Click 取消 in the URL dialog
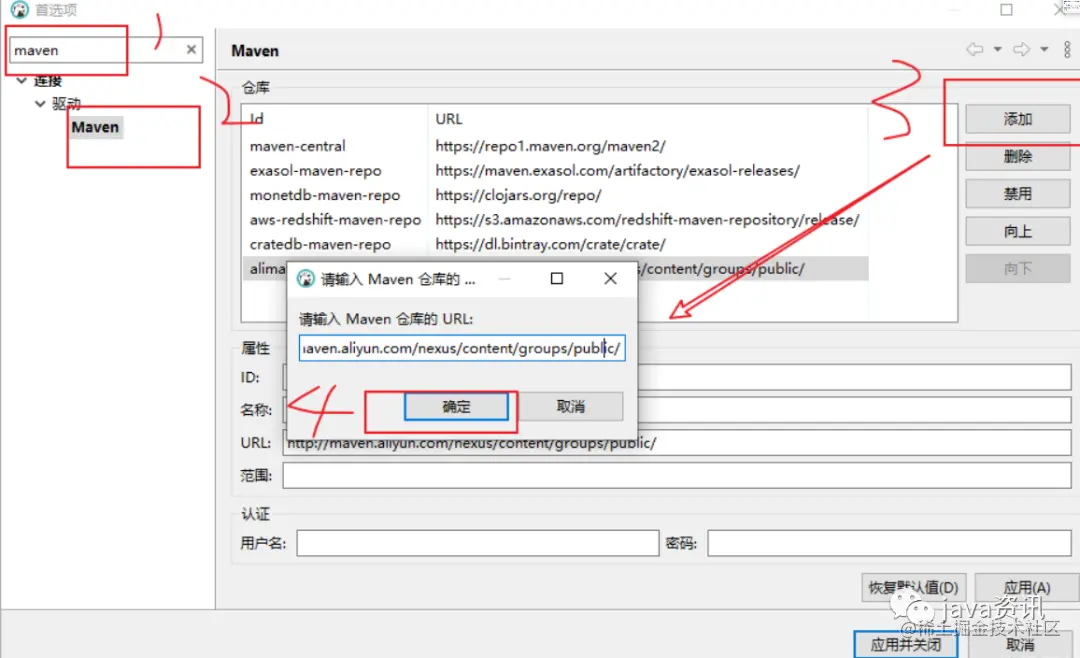 570,407
